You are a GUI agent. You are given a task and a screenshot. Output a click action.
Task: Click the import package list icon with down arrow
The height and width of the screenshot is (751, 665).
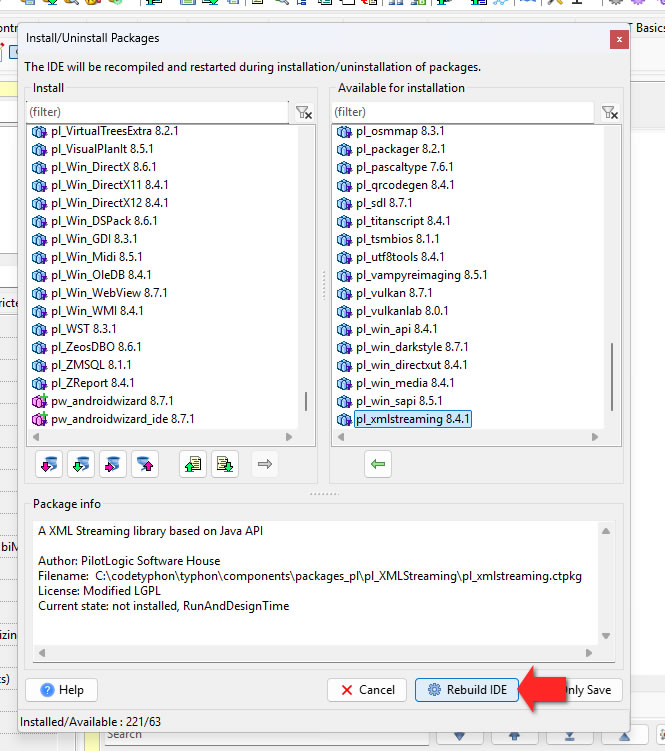coord(226,463)
